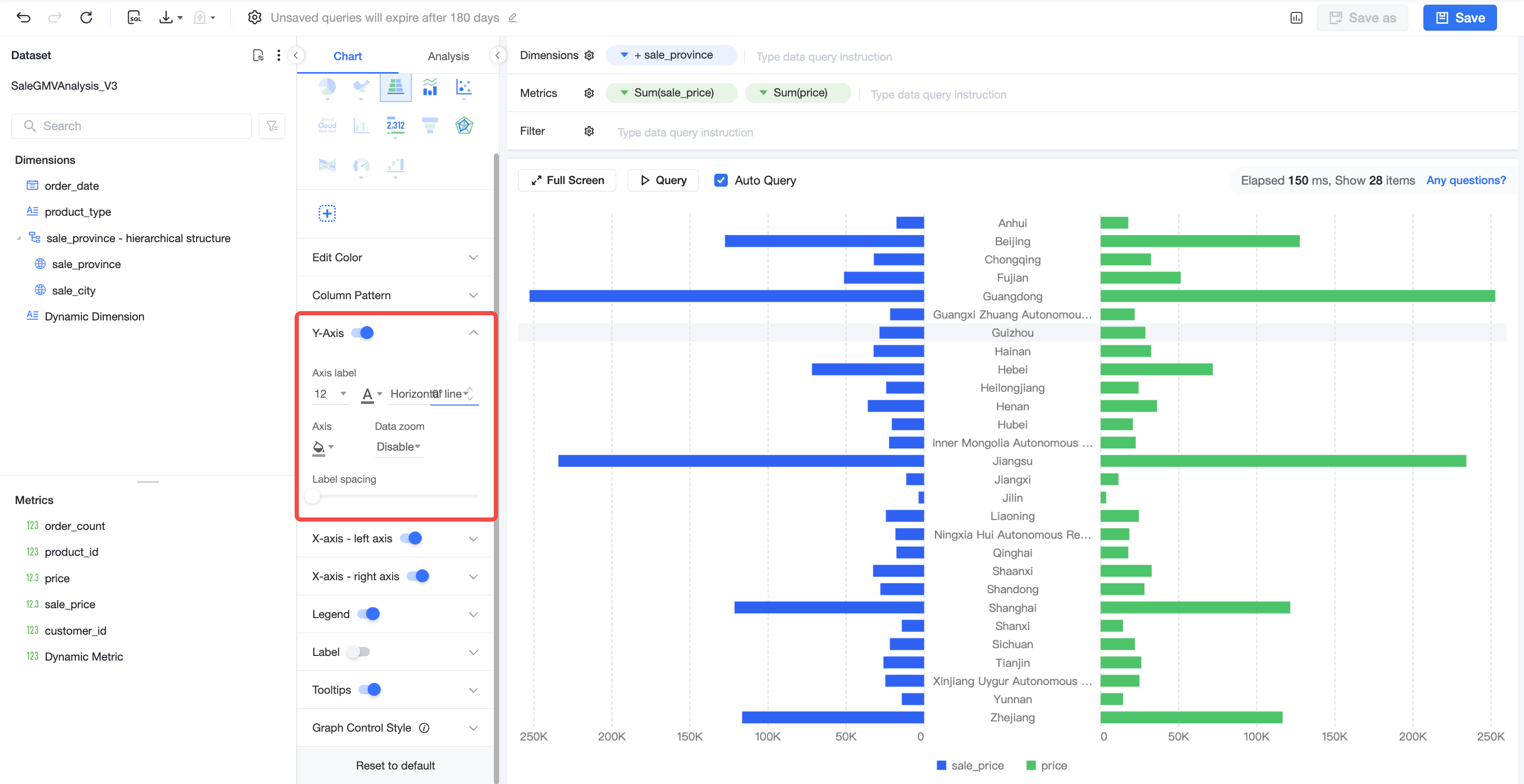Viewport: 1524px width, 784px height.
Task: Click the Reset to default button
Action: [395, 765]
